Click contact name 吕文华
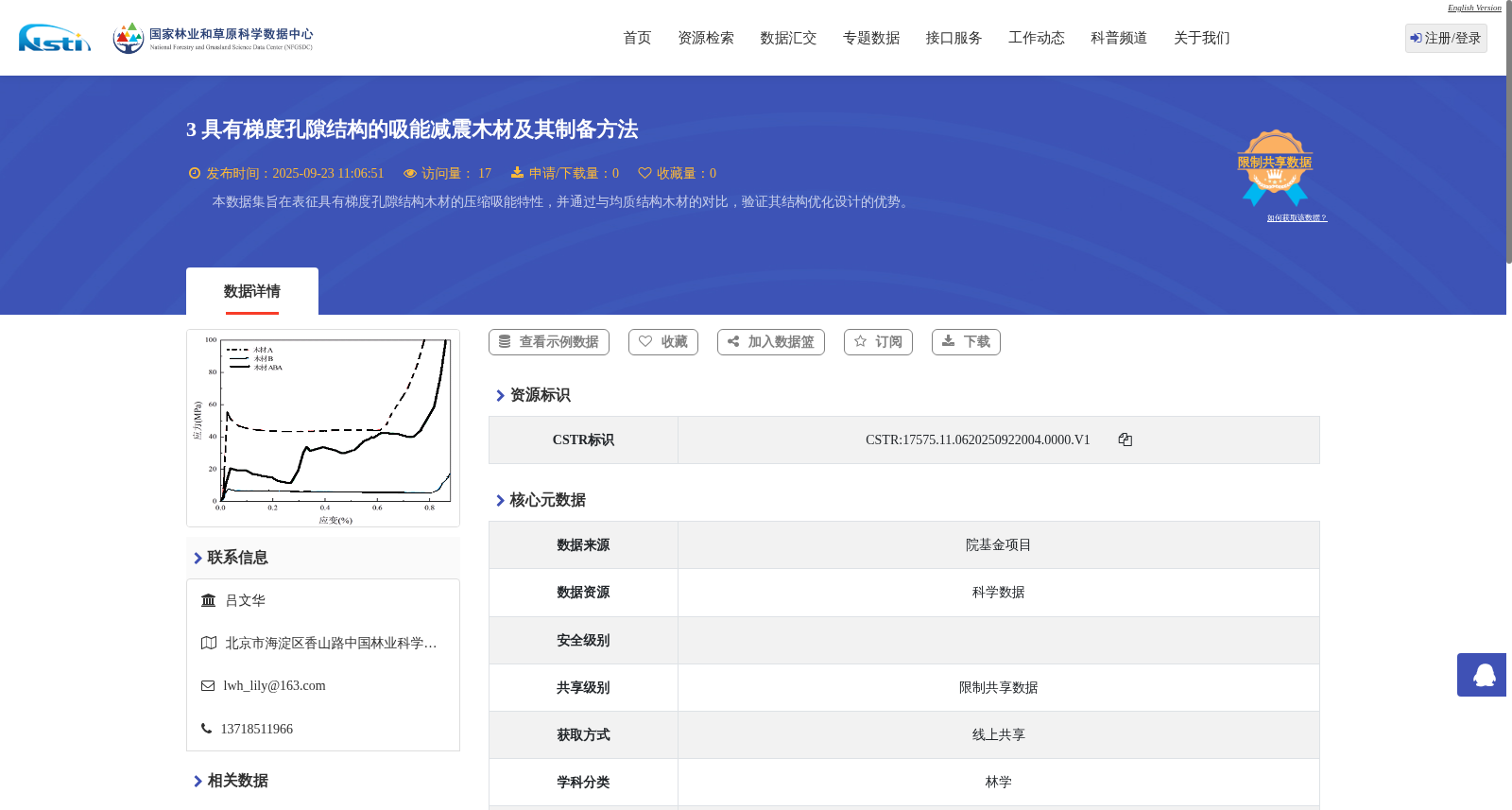 [x=245, y=600]
